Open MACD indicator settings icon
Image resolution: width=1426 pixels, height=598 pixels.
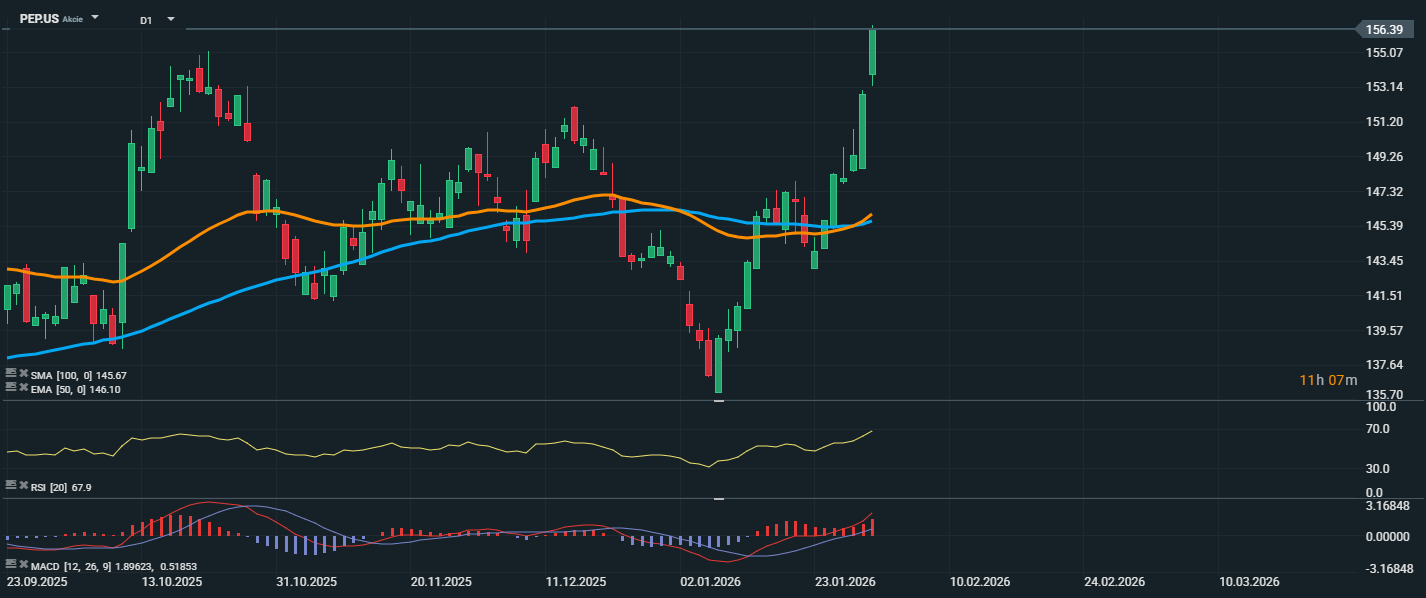click(10, 565)
